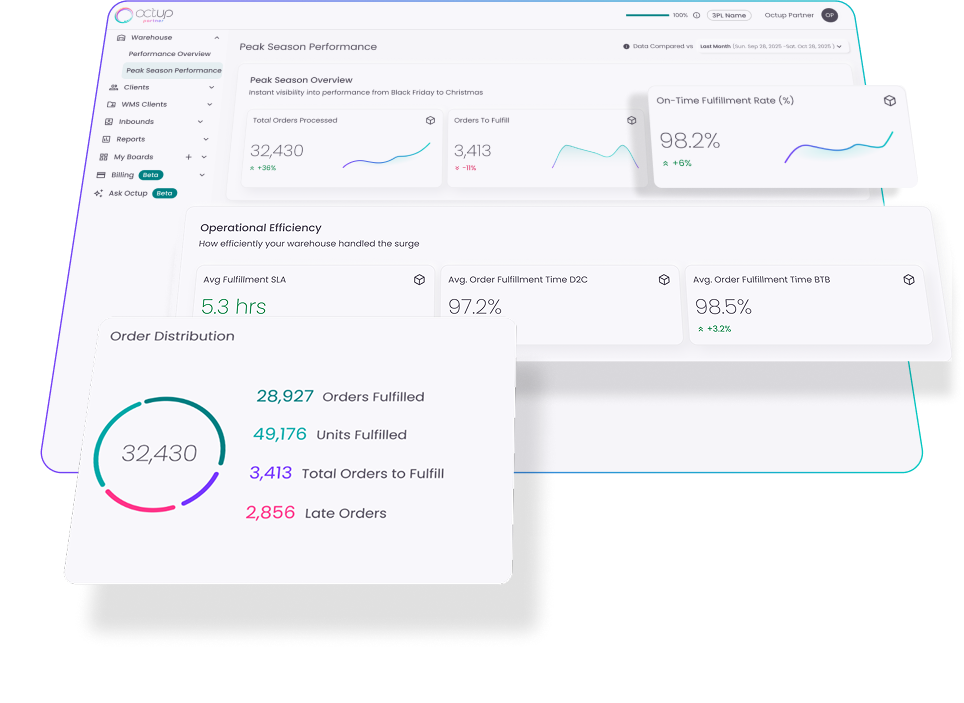This screenshot has width=964, height=703.
Task: Open Peak Season Performance sidebar item
Action: pyautogui.click(x=173, y=71)
